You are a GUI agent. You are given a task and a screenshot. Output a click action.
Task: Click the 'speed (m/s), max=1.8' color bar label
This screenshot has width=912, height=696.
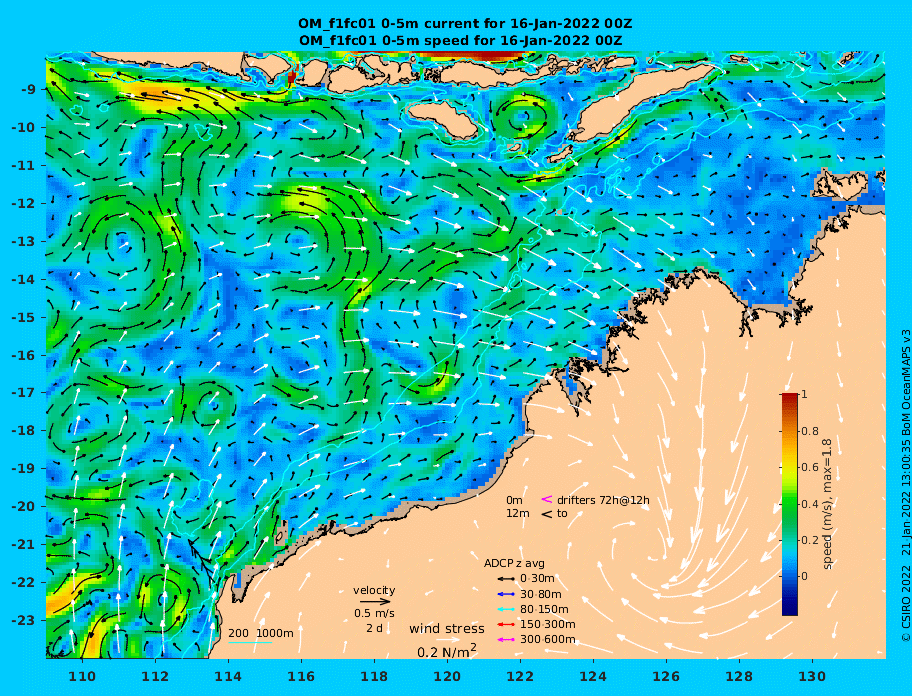[x=828, y=504]
